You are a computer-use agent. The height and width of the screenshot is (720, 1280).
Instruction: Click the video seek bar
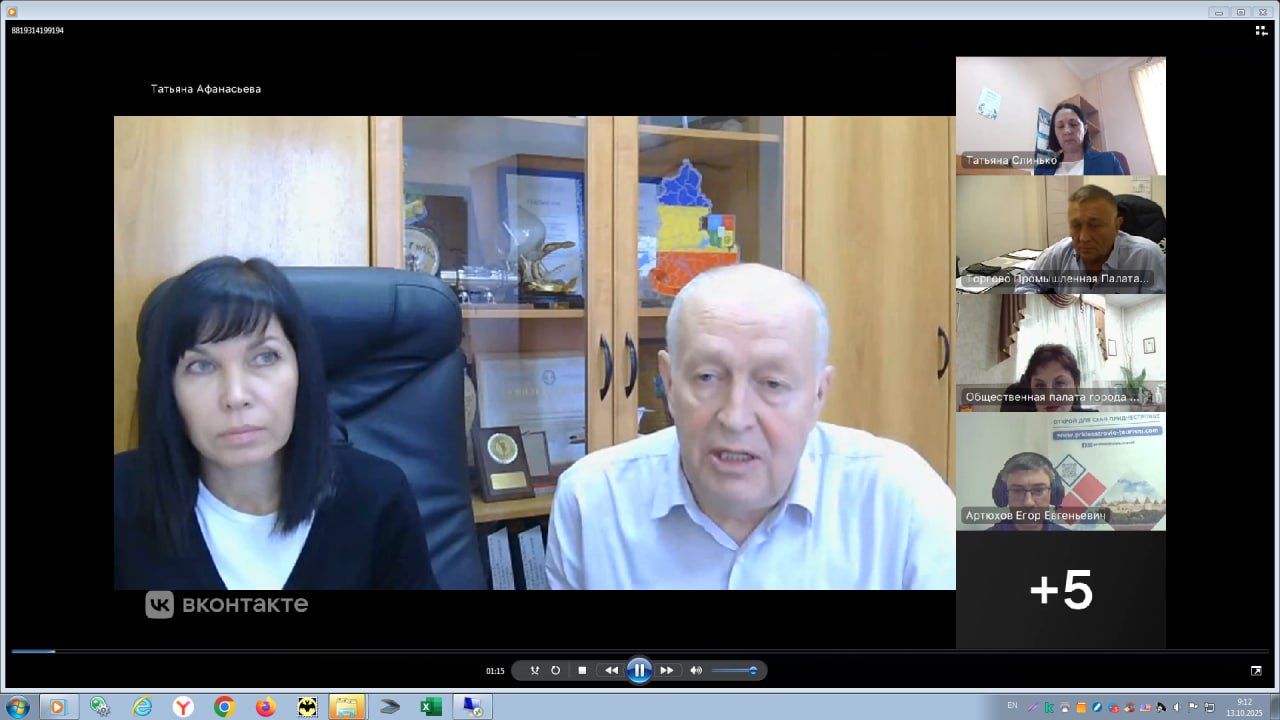pos(640,651)
